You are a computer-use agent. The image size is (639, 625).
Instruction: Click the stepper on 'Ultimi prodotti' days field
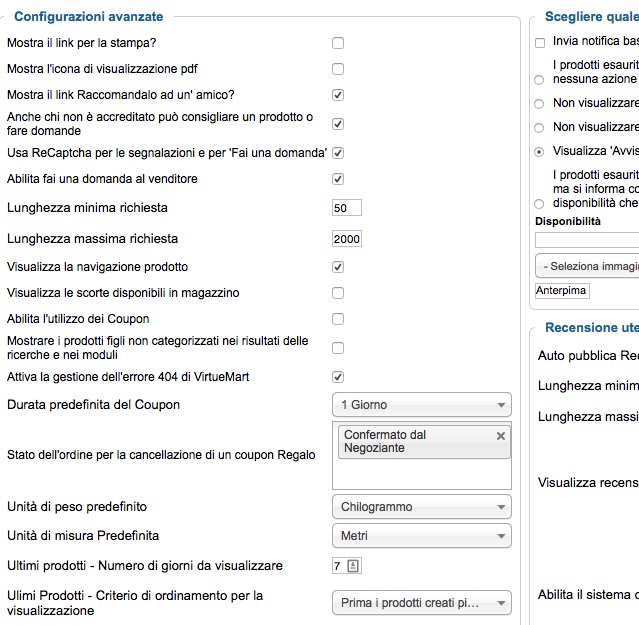click(x=353, y=566)
